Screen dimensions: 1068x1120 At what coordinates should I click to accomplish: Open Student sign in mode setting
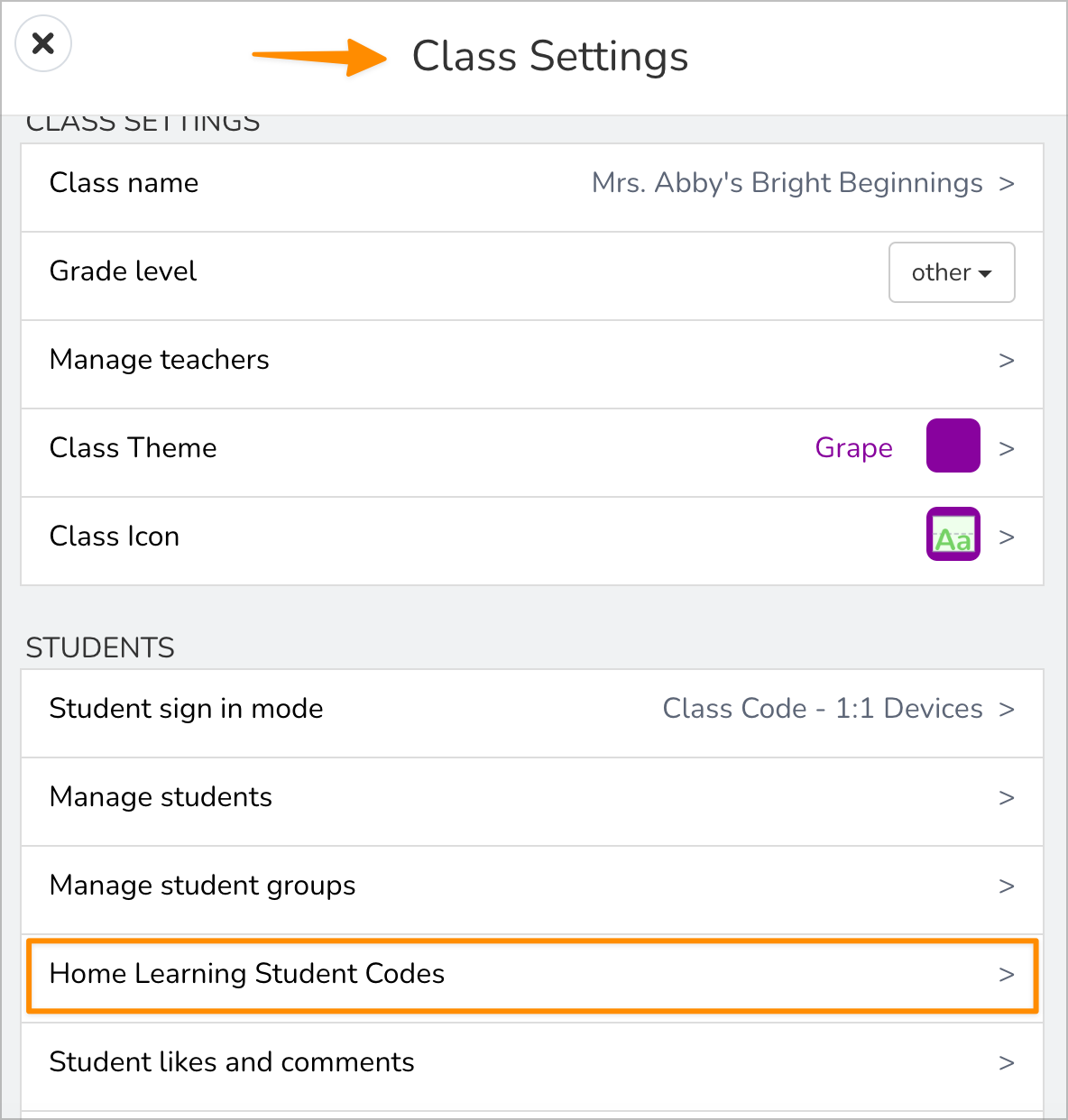(x=187, y=709)
